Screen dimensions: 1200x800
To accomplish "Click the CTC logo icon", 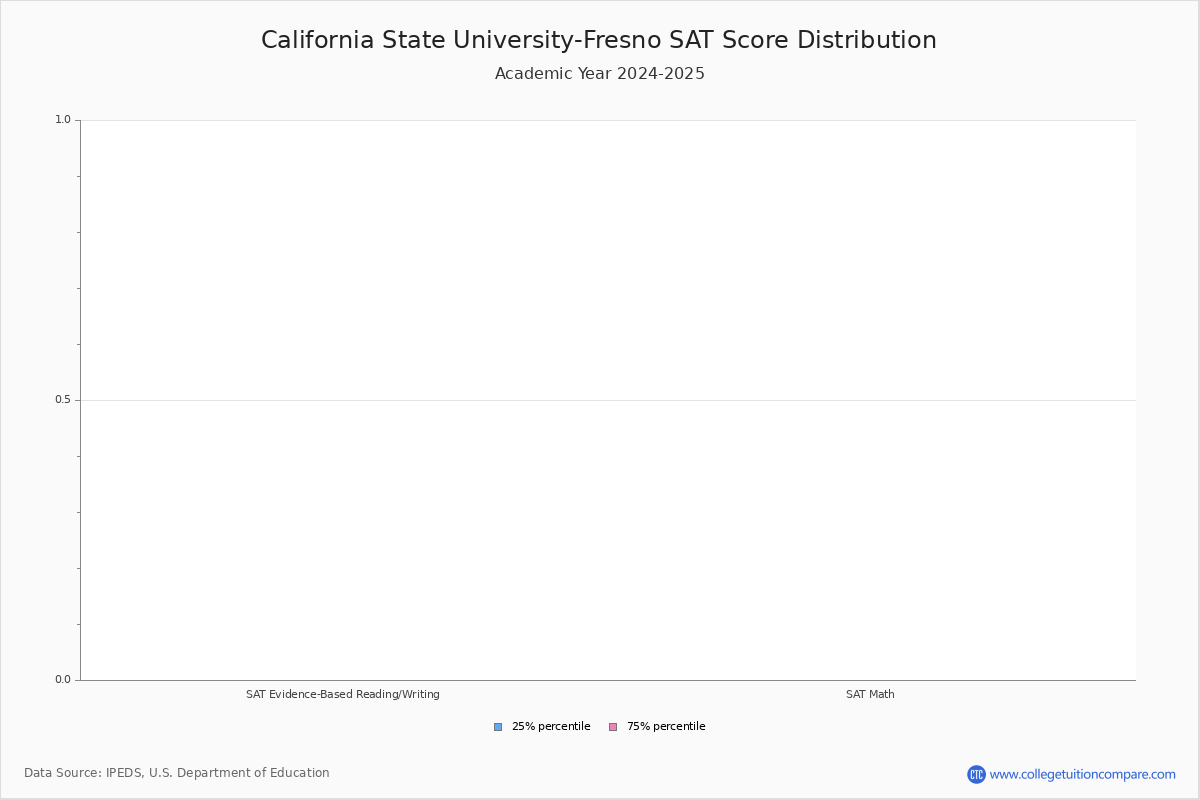I will click(976, 774).
